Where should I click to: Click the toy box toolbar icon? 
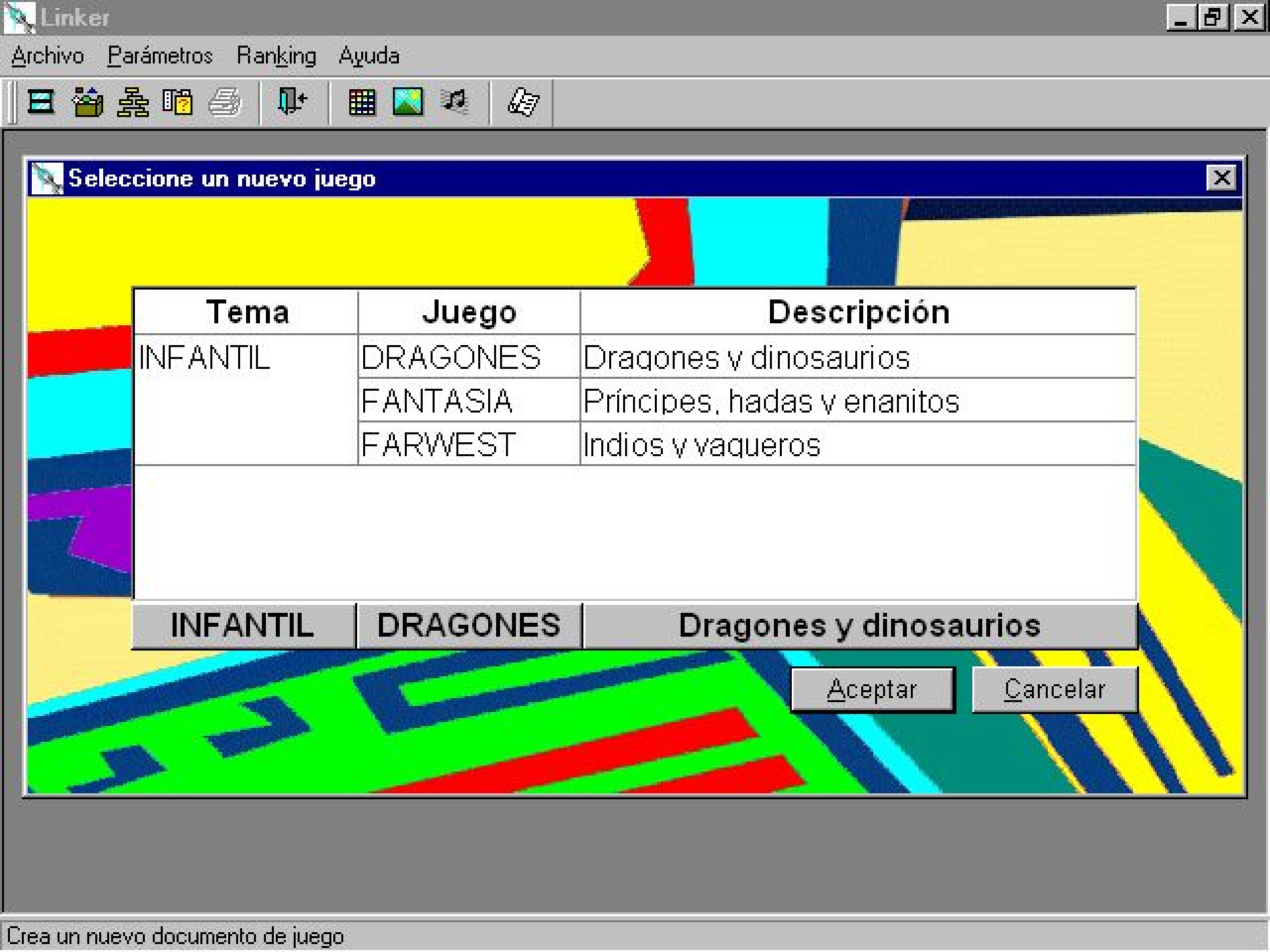(x=87, y=102)
